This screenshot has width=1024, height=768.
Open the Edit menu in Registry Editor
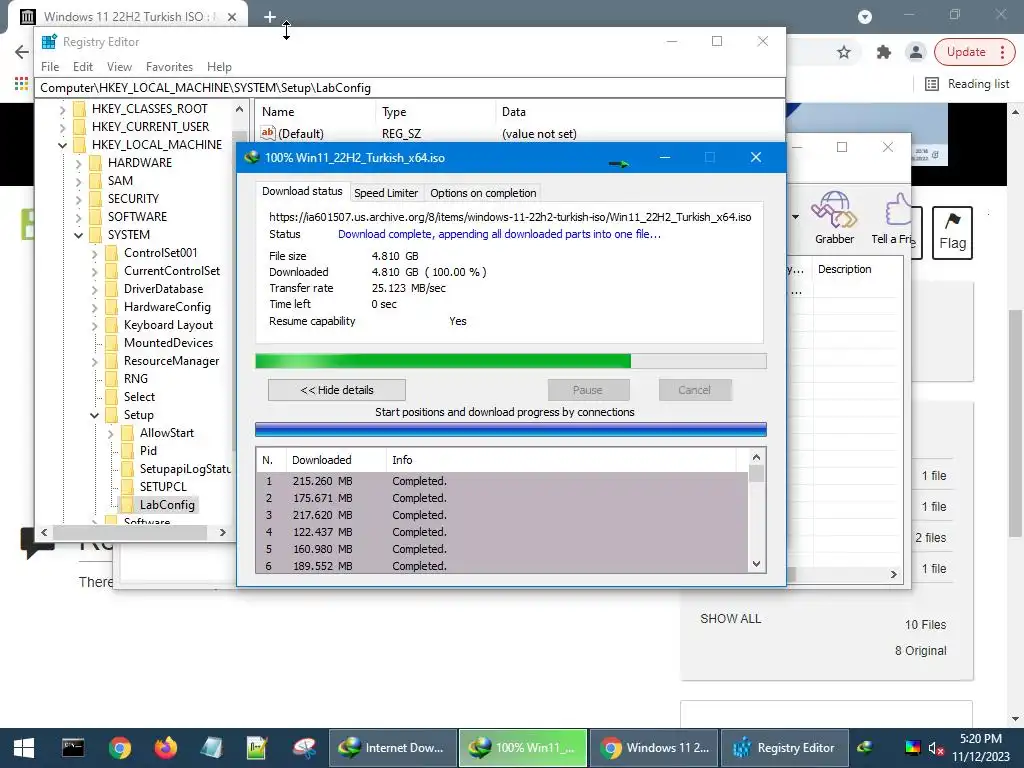coord(82,67)
